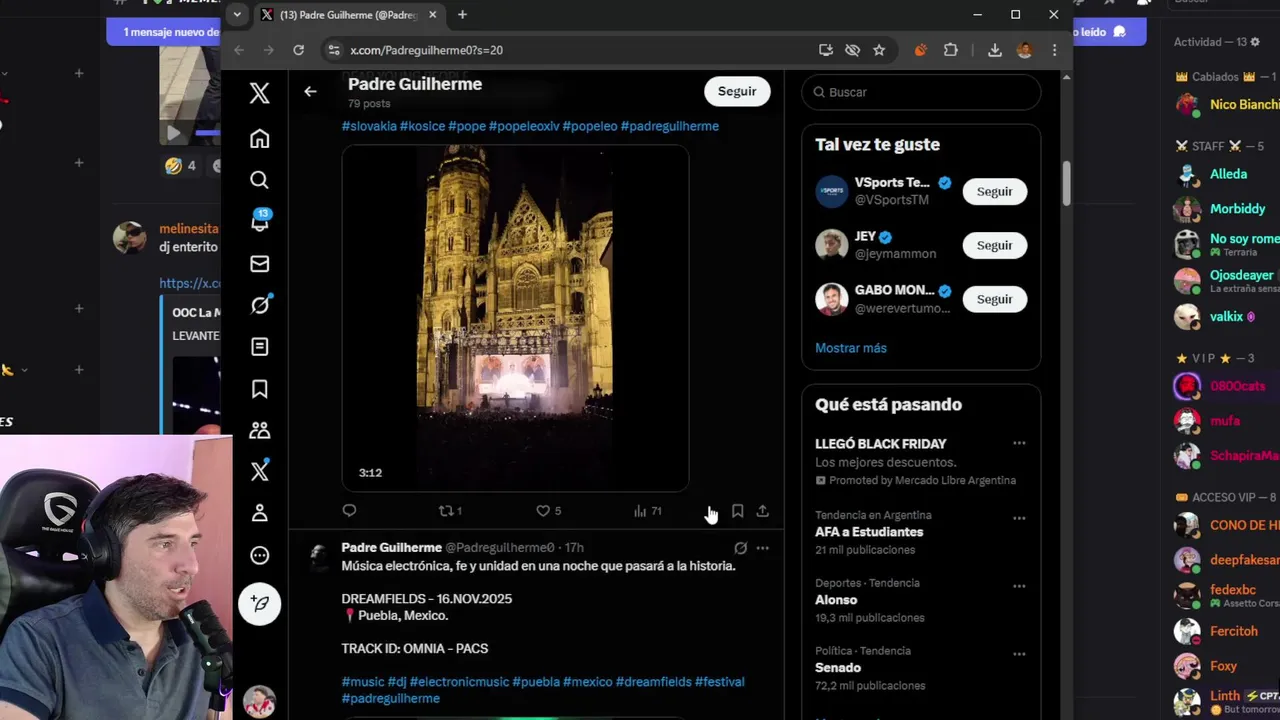Viewport: 1280px width, 720px height.
Task: Open Chrome three-dot menu
Action: 1054,50
